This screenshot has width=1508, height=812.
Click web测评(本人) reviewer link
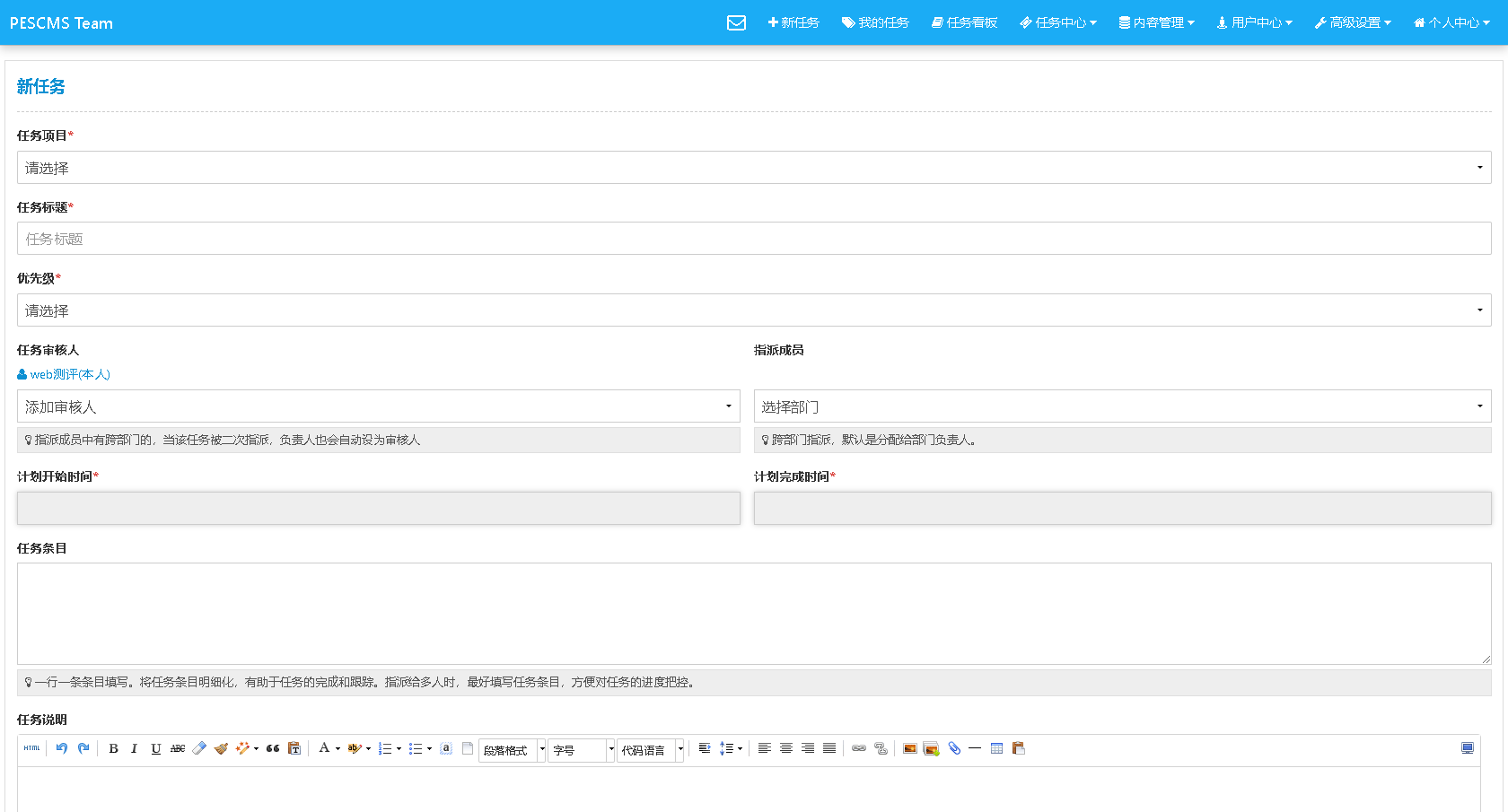click(64, 374)
